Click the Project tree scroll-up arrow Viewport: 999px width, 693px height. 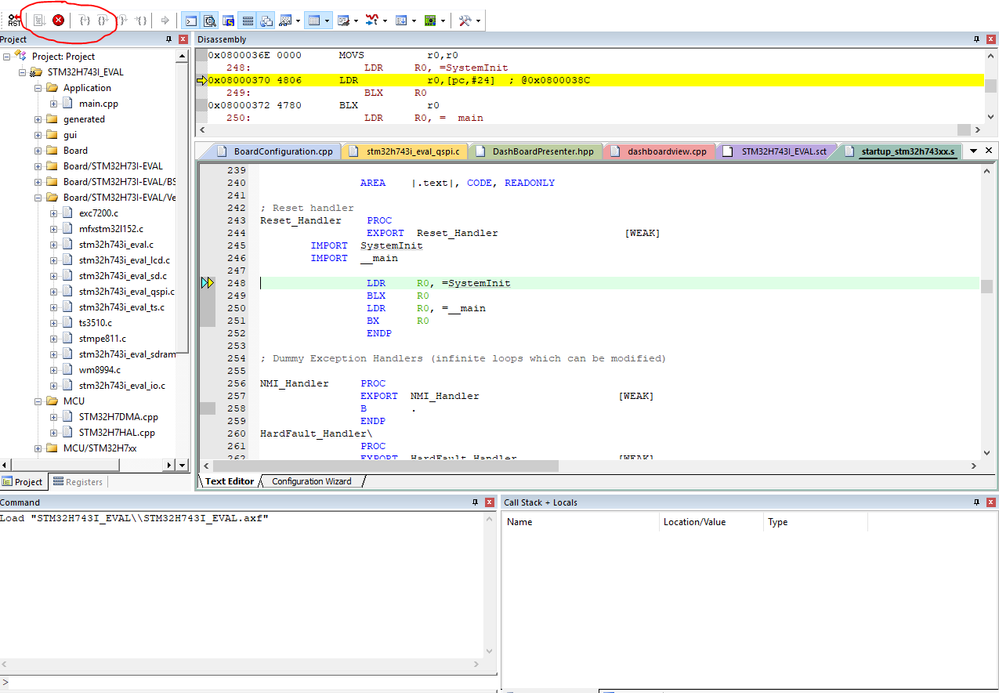182,57
